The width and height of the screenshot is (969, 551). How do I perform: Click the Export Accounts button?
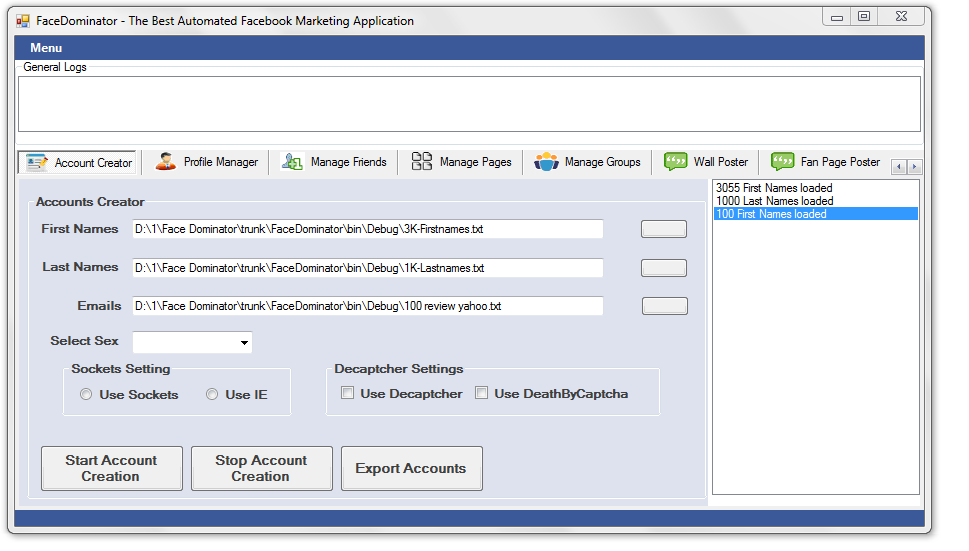tap(412, 468)
